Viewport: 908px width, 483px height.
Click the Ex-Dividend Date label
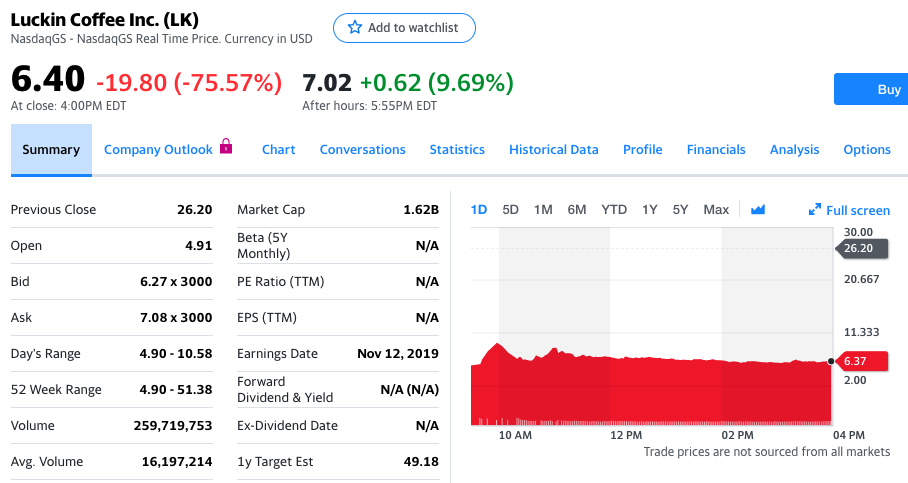(287, 426)
